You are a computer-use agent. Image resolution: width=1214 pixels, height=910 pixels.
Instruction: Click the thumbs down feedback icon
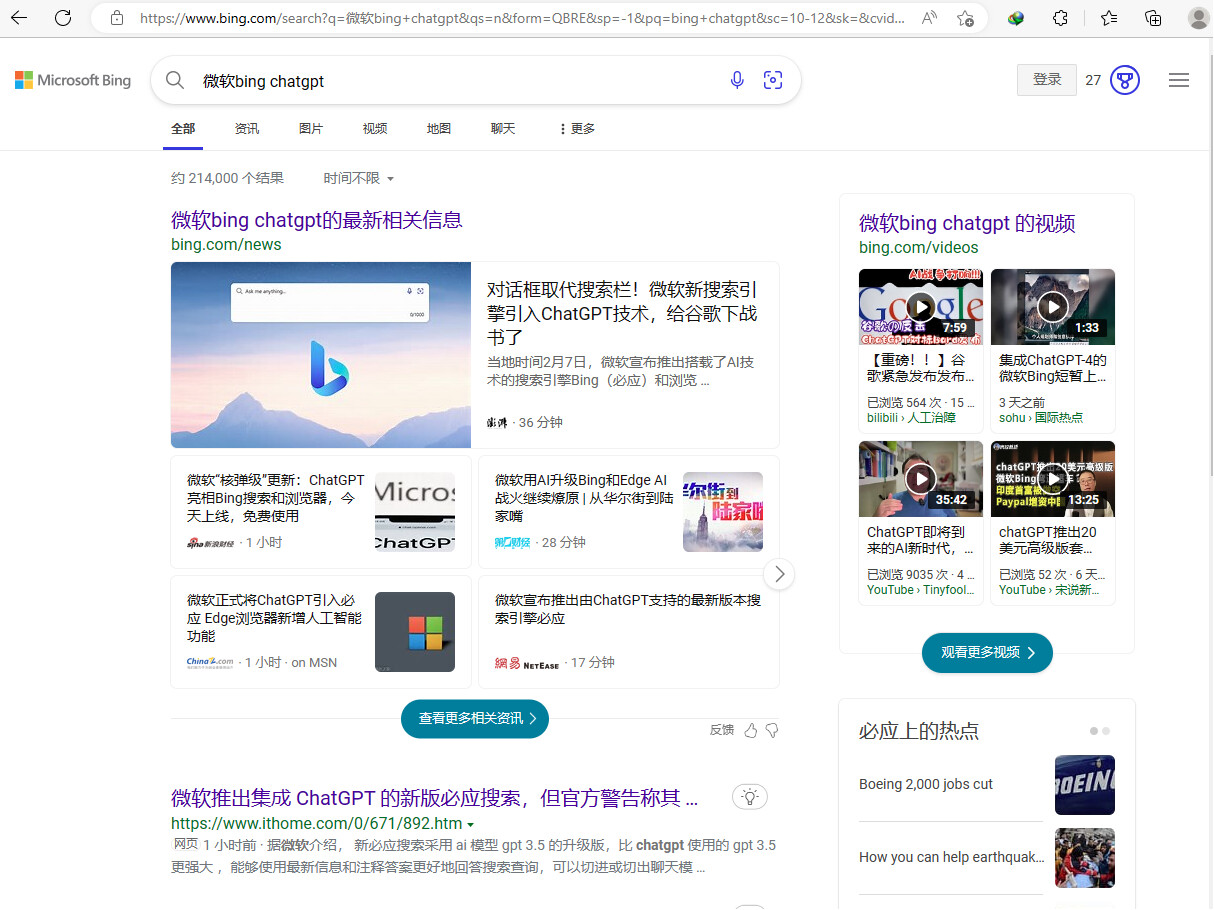pyautogui.click(x=772, y=730)
